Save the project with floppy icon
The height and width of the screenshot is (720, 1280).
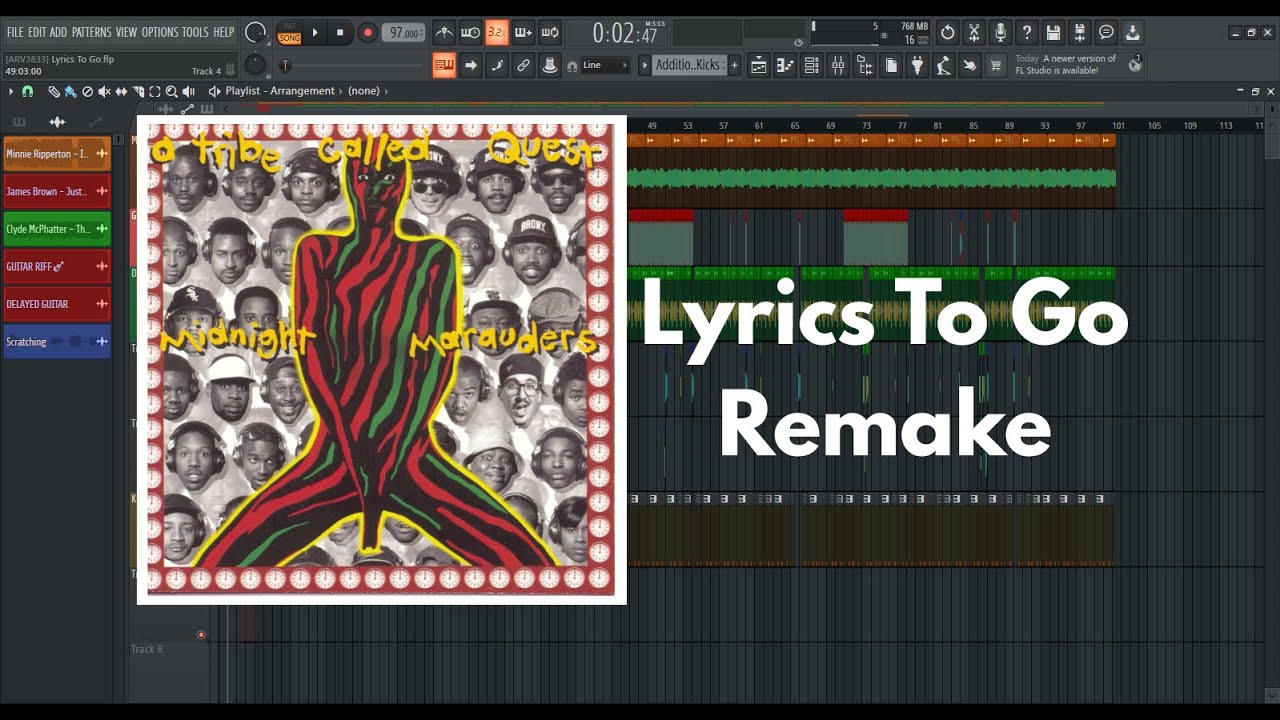pyautogui.click(x=1053, y=33)
